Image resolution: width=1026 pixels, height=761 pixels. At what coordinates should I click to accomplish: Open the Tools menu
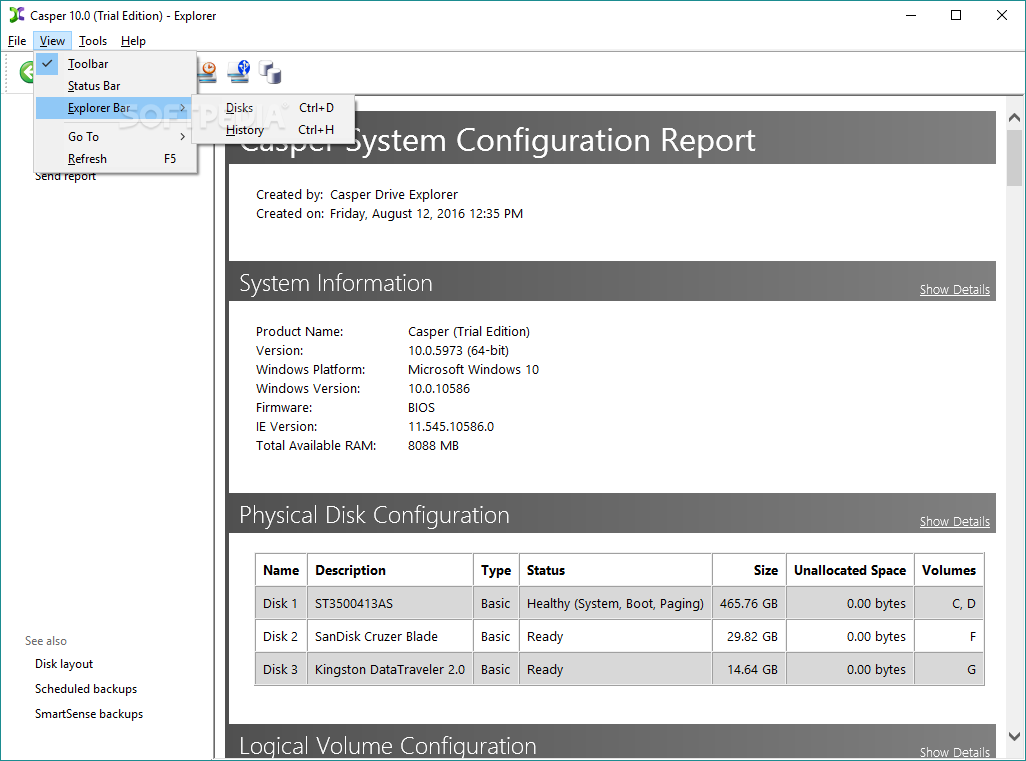click(93, 41)
